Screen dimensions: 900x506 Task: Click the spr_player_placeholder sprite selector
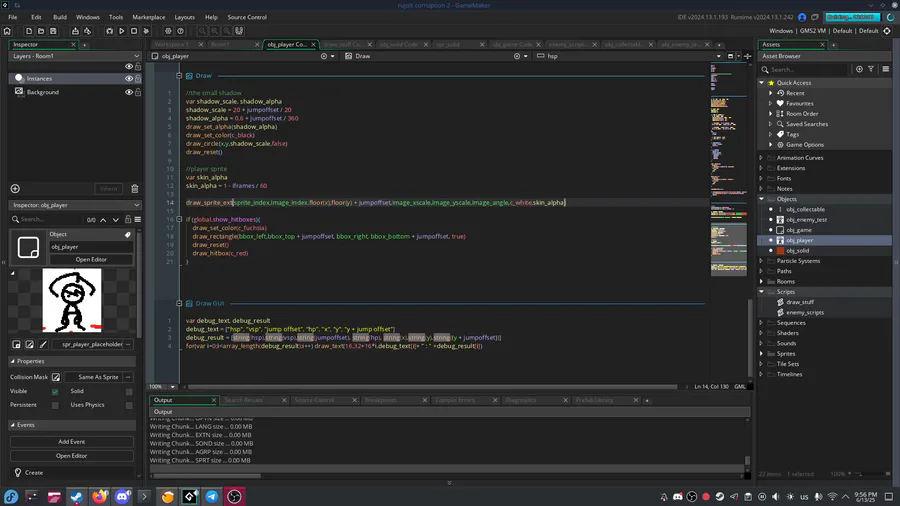coord(92,345)
